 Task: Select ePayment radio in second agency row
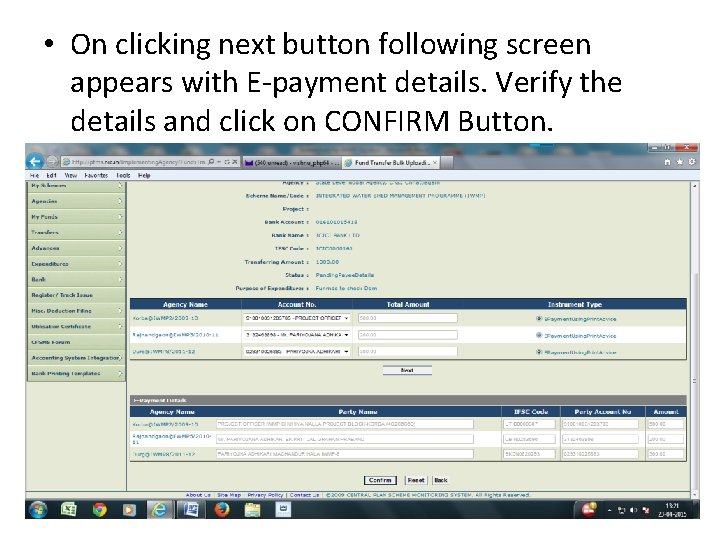(539, 335)
